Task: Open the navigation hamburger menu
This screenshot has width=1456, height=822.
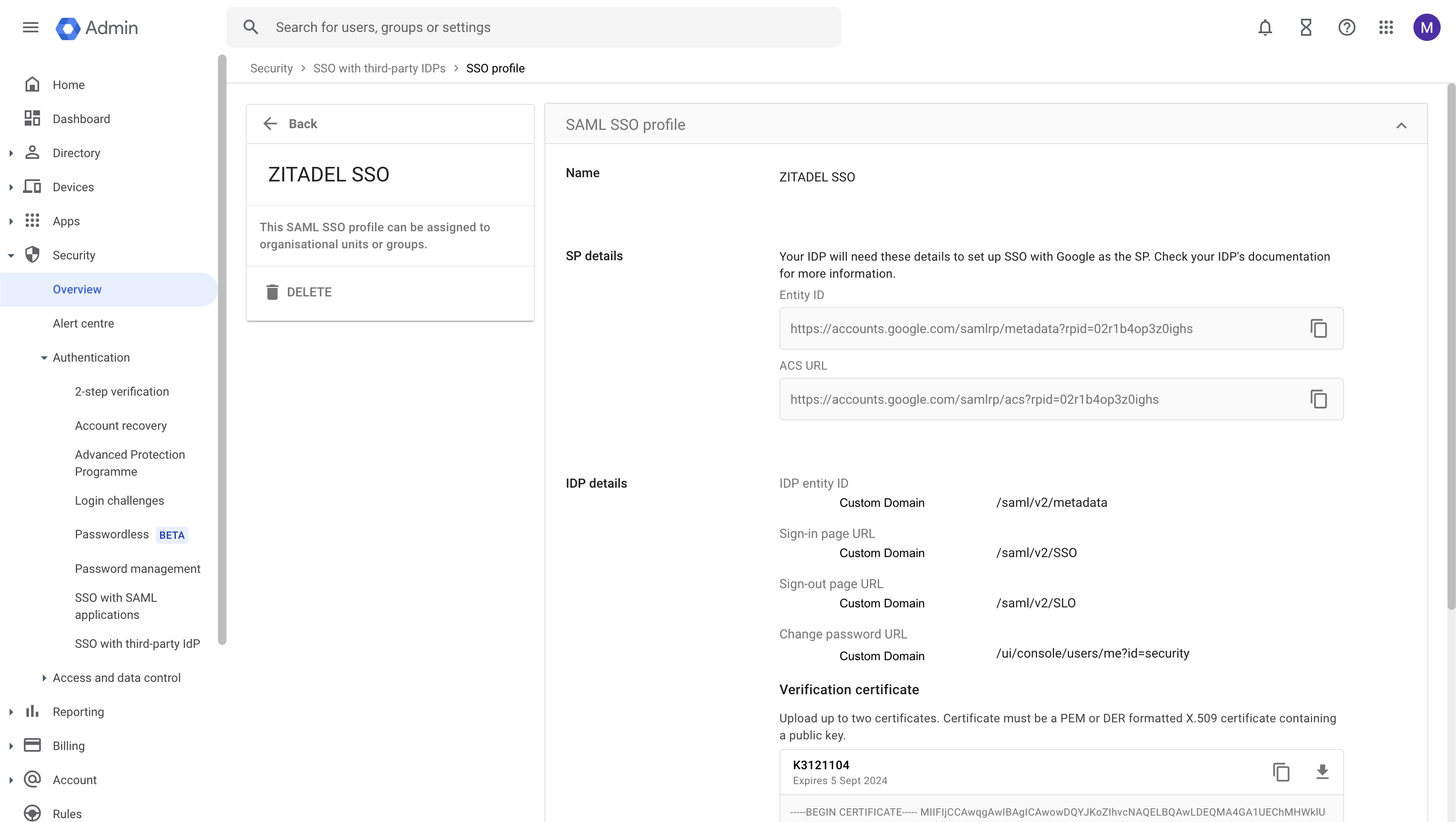Action: [x=30, y=27]
